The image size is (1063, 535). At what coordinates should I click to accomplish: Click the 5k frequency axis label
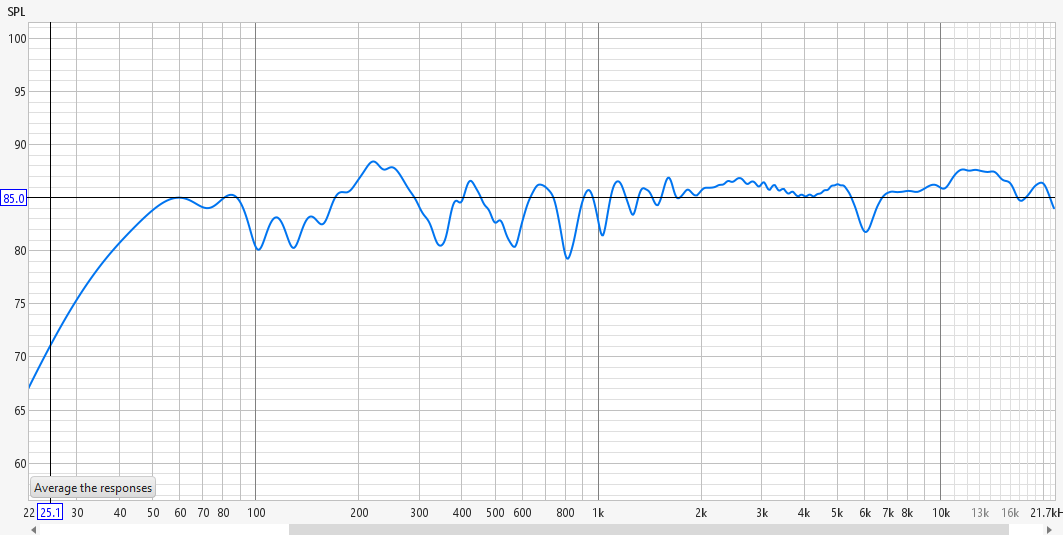point(837,512)
